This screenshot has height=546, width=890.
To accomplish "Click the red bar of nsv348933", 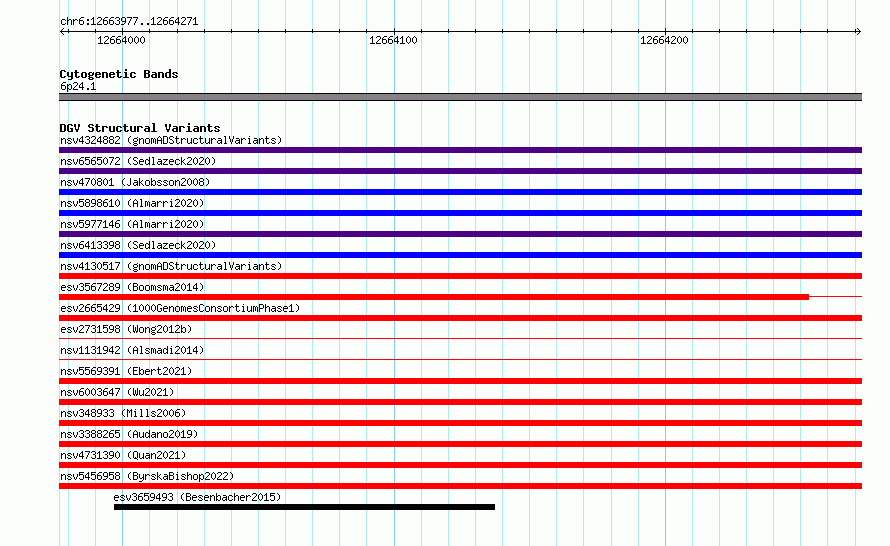I will point(460,423).
